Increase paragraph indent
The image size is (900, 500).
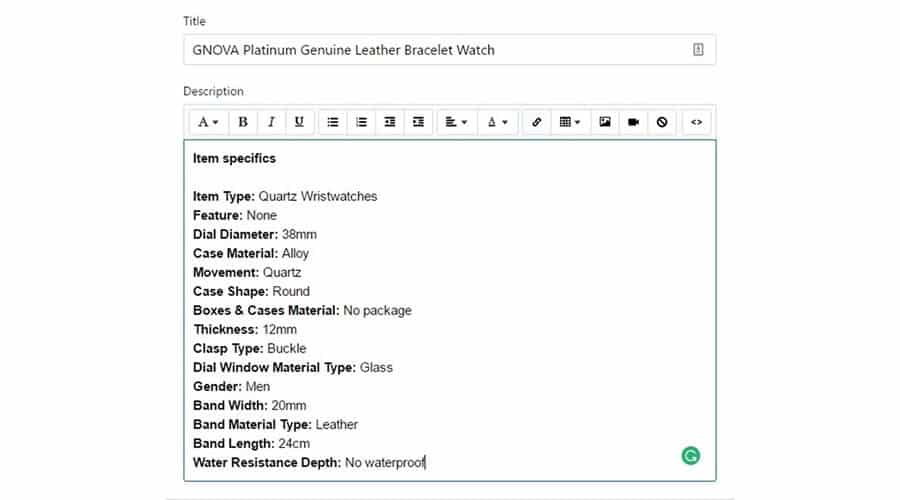(x=418, y=122)
